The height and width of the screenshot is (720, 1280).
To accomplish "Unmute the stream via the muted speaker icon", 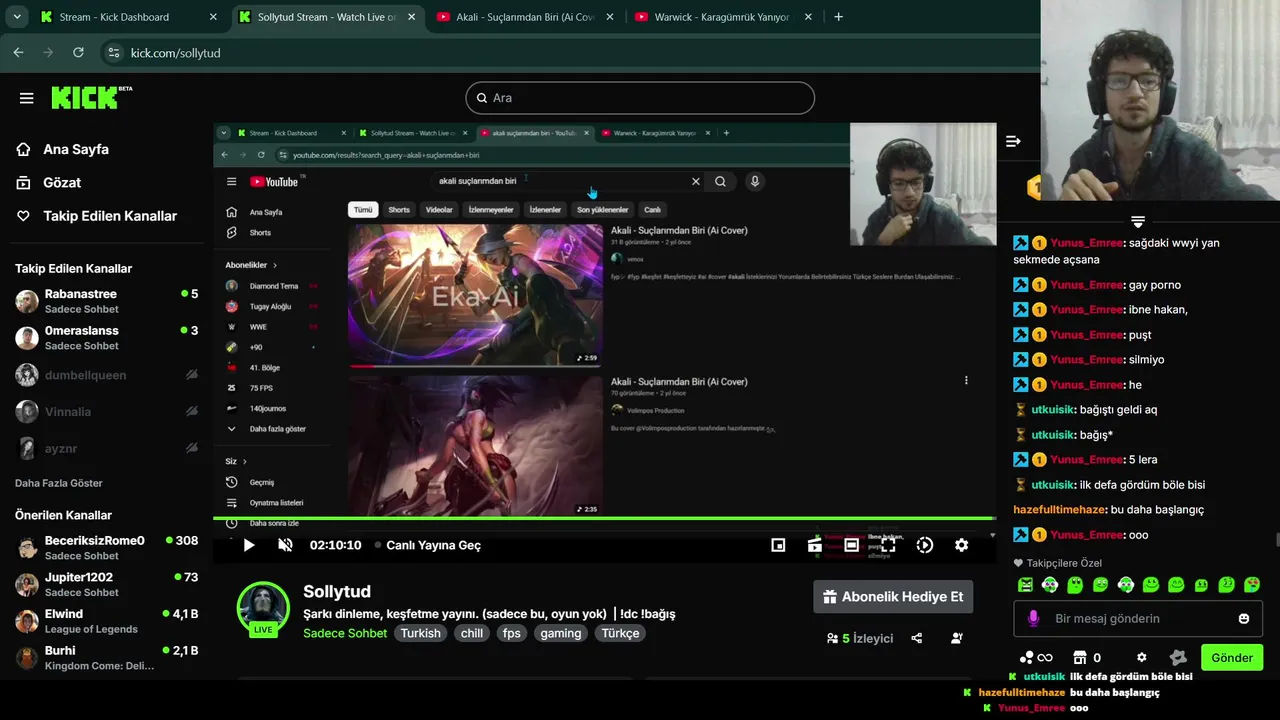I will (285, 545).
